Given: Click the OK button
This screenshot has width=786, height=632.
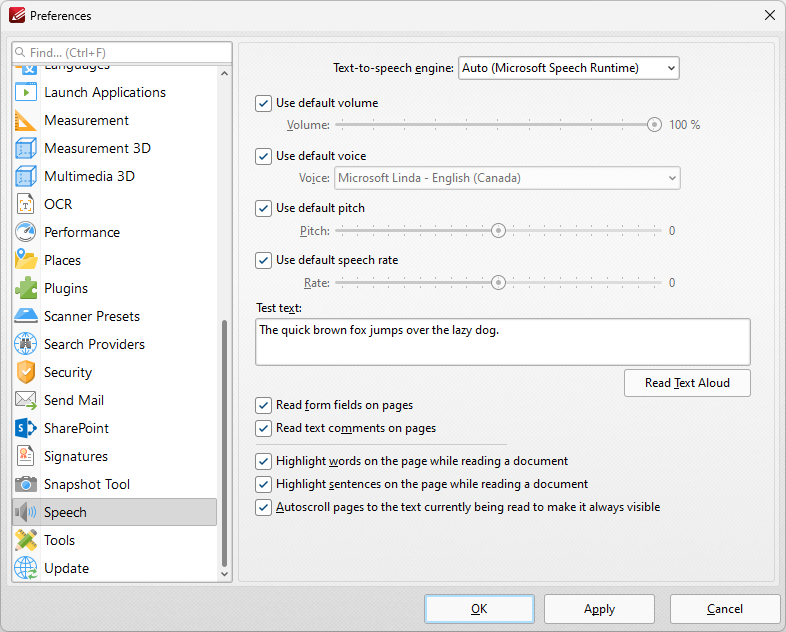Looking at the screenshot, I should (x=479, y=609).
